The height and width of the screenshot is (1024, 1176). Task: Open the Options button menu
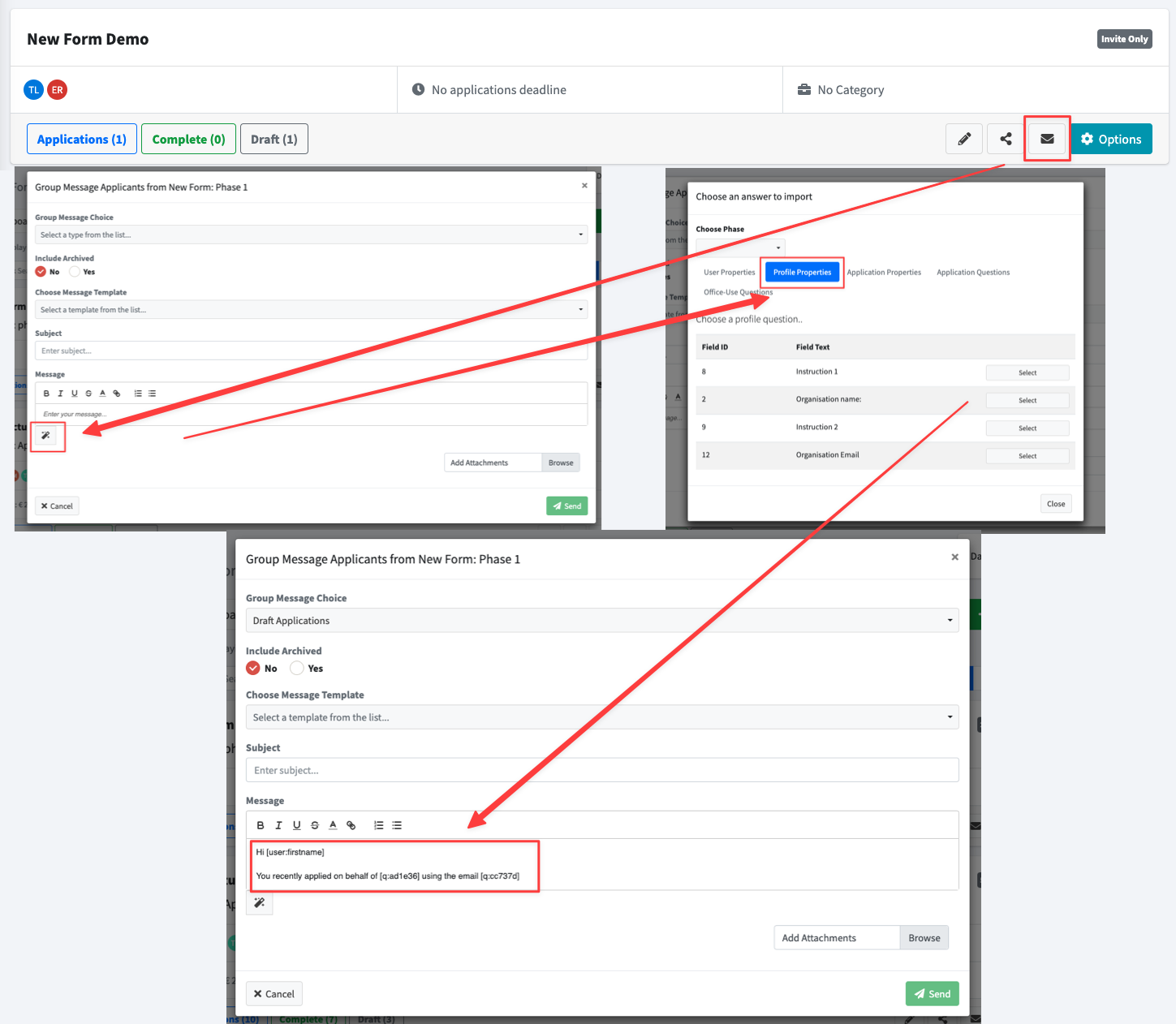pyautogui.click(x=1111, y=139)
